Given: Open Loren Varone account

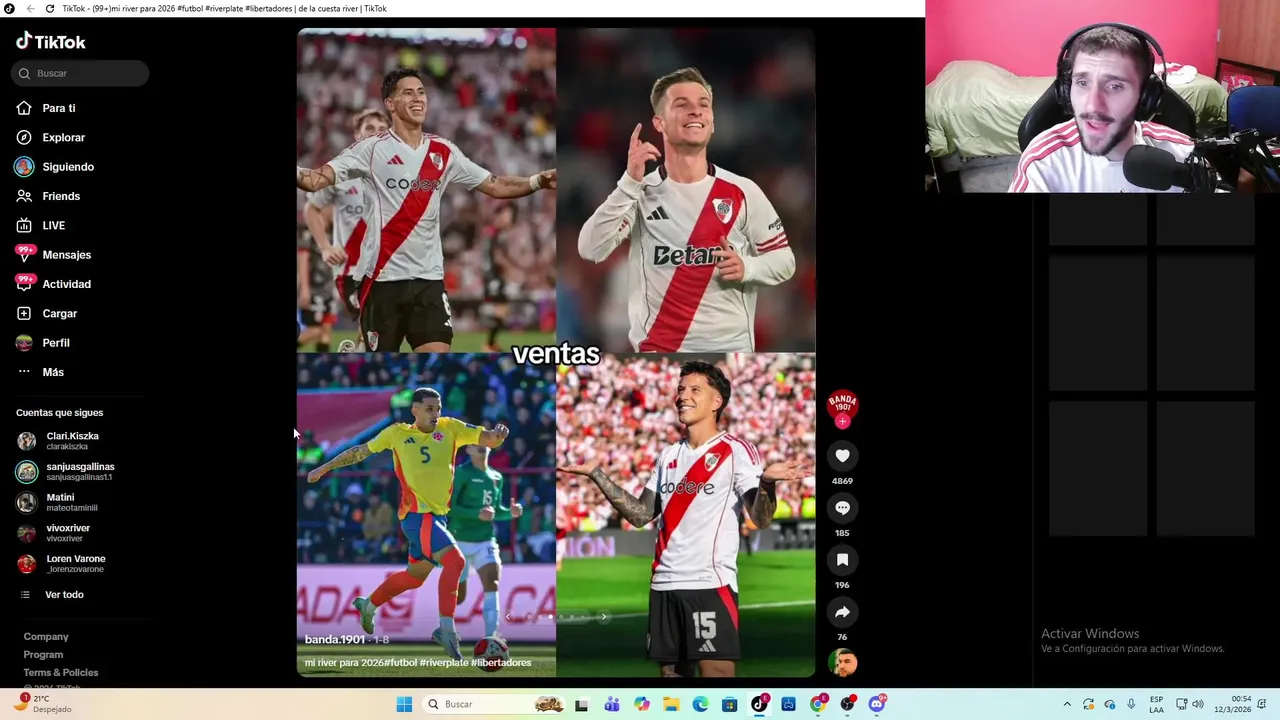Looking at the screenshot, I should [x=61, y=563].
